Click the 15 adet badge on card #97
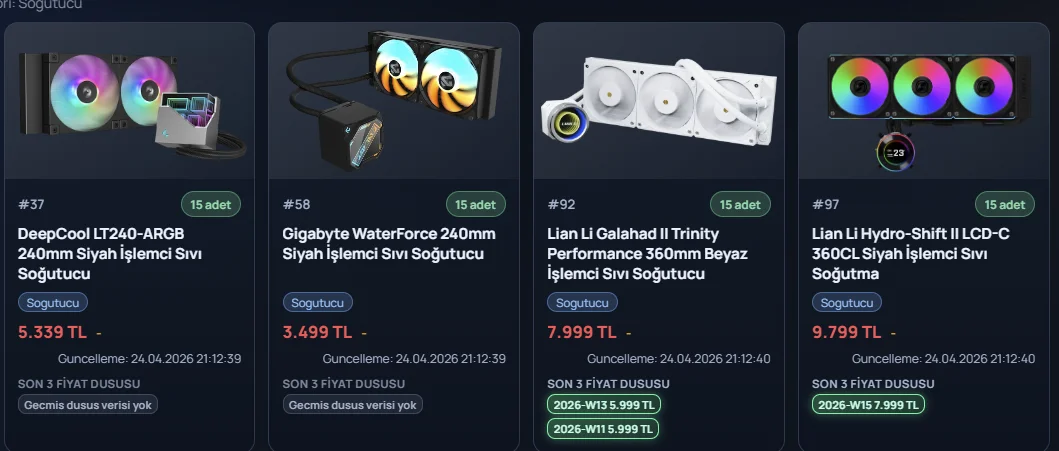 (x=1005, y=205)
